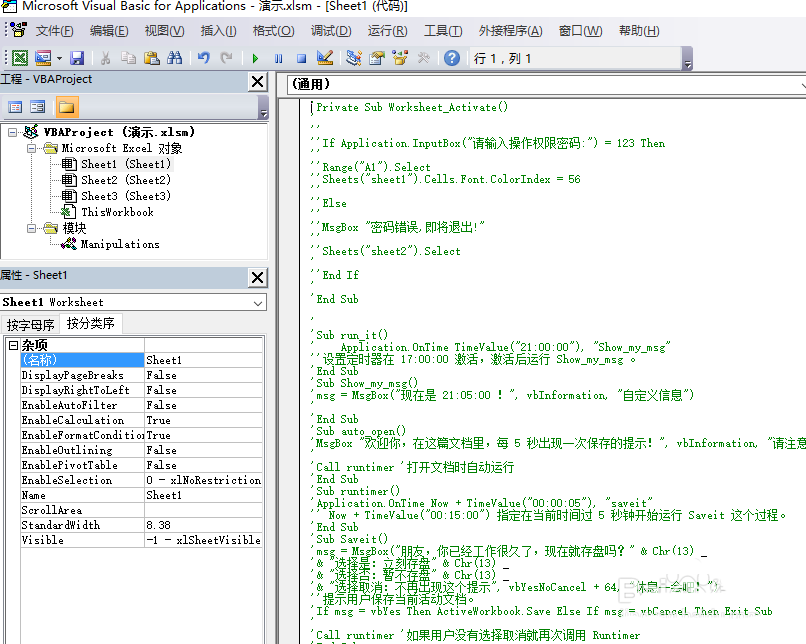This screenshot has width=806, height=644.
Task: Open the 编辑(E) menu
Action: point(109,31)
